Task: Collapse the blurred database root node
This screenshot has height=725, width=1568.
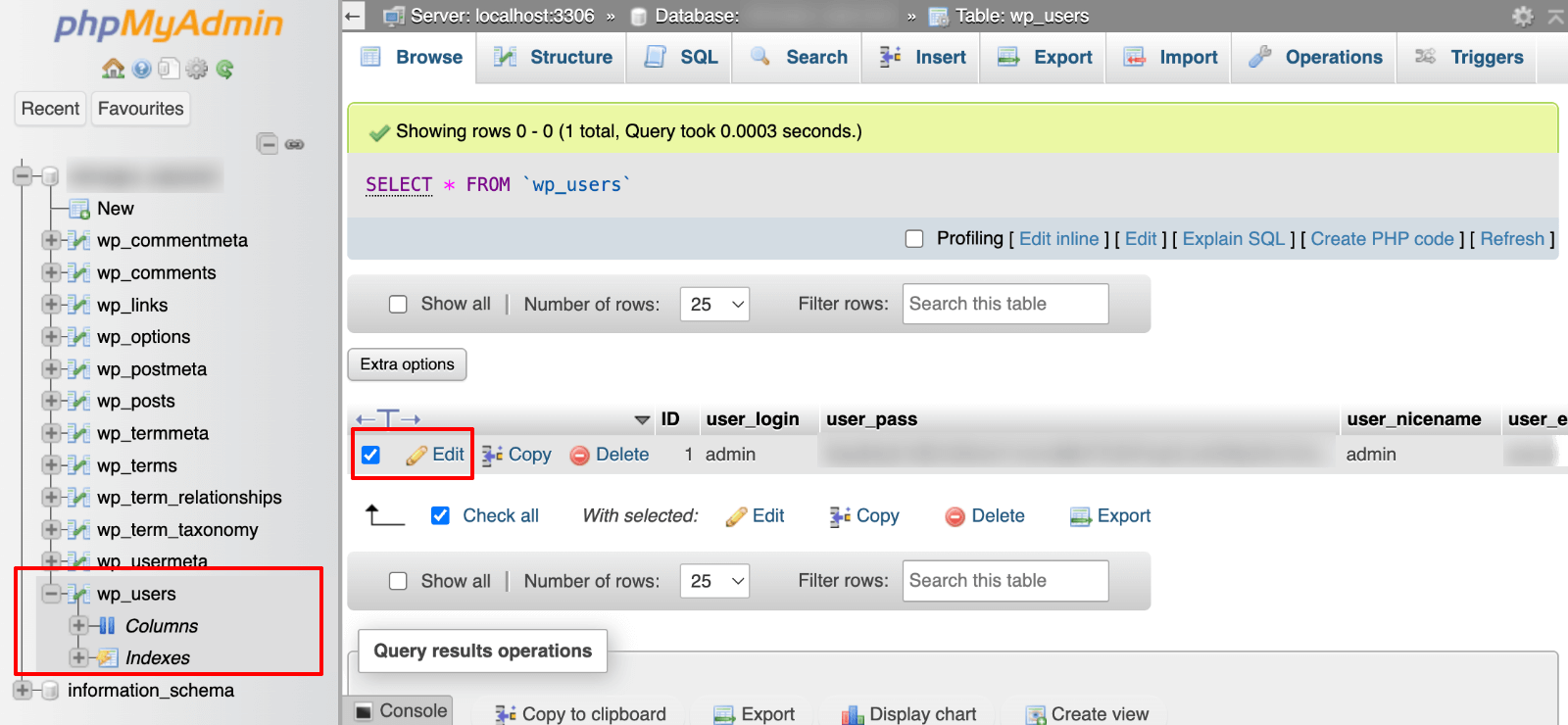Action: (x=23, y=176)
